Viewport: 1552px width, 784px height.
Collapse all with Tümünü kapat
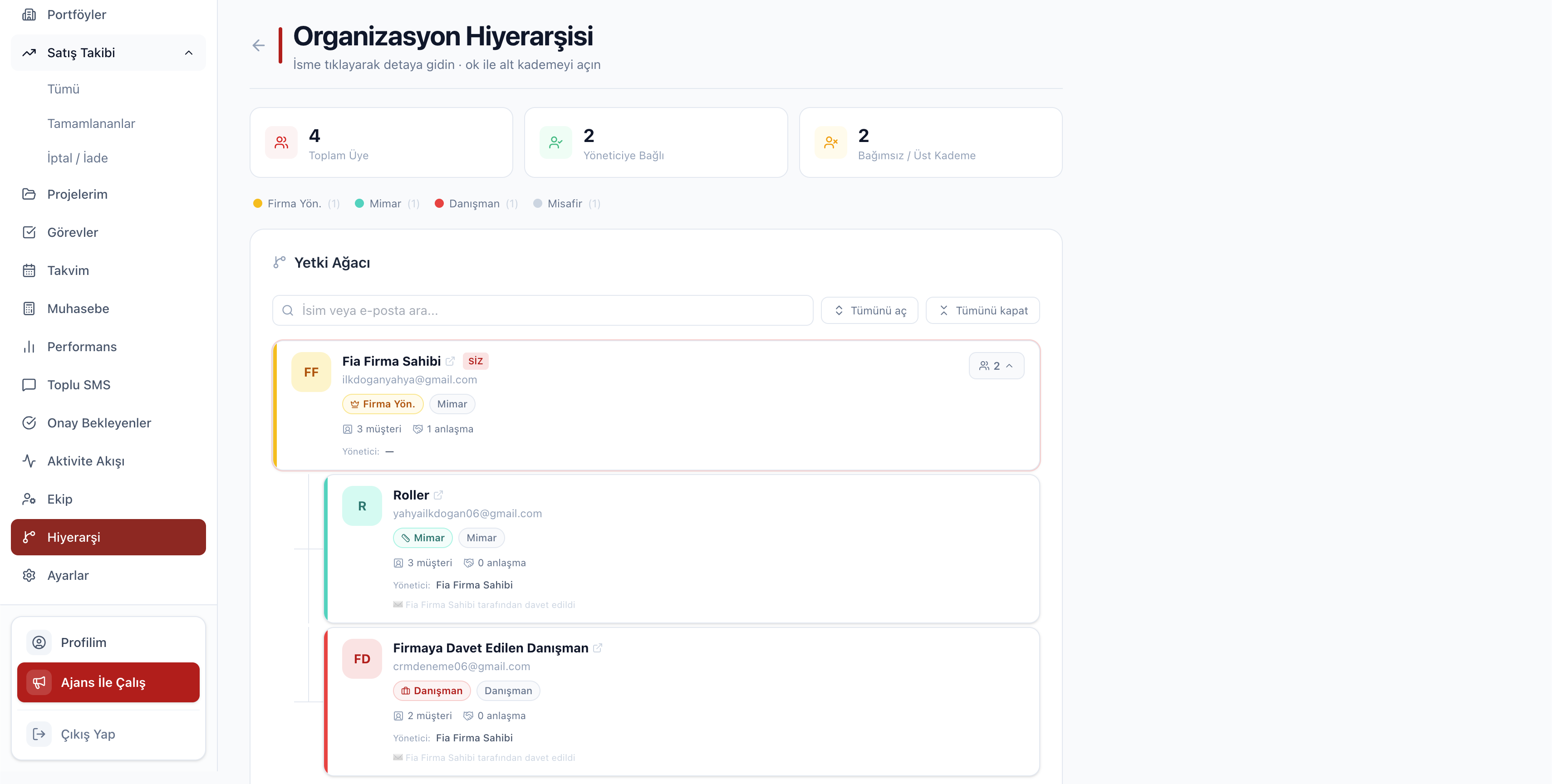[982, 311]
